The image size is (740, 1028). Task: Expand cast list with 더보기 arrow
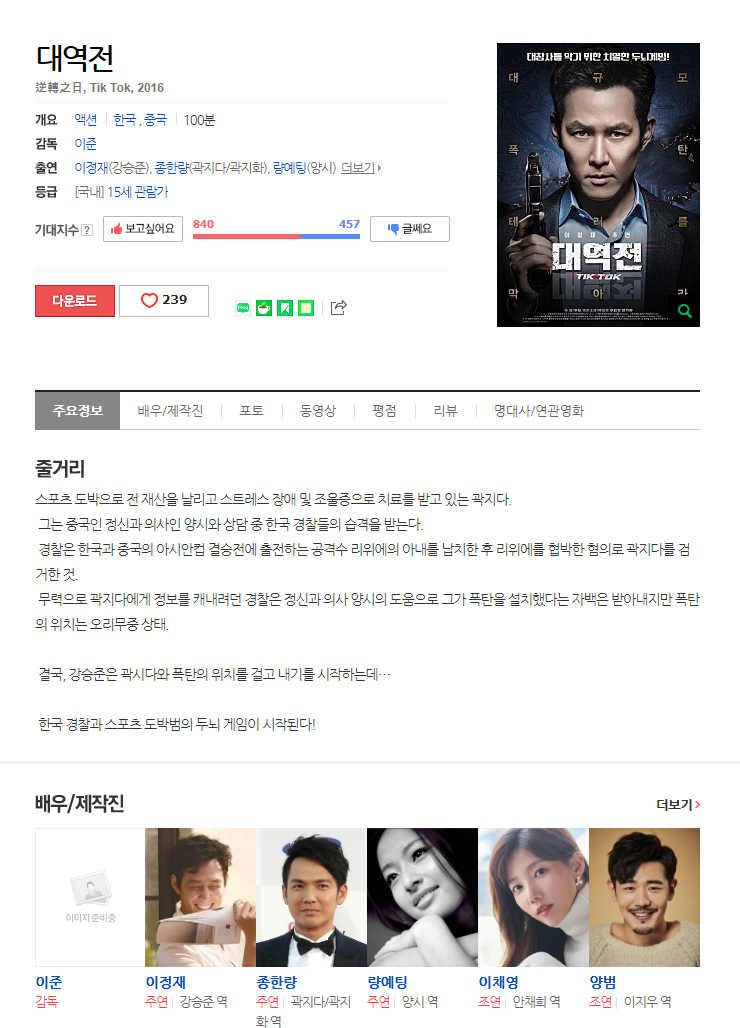(x=360, y=168)
